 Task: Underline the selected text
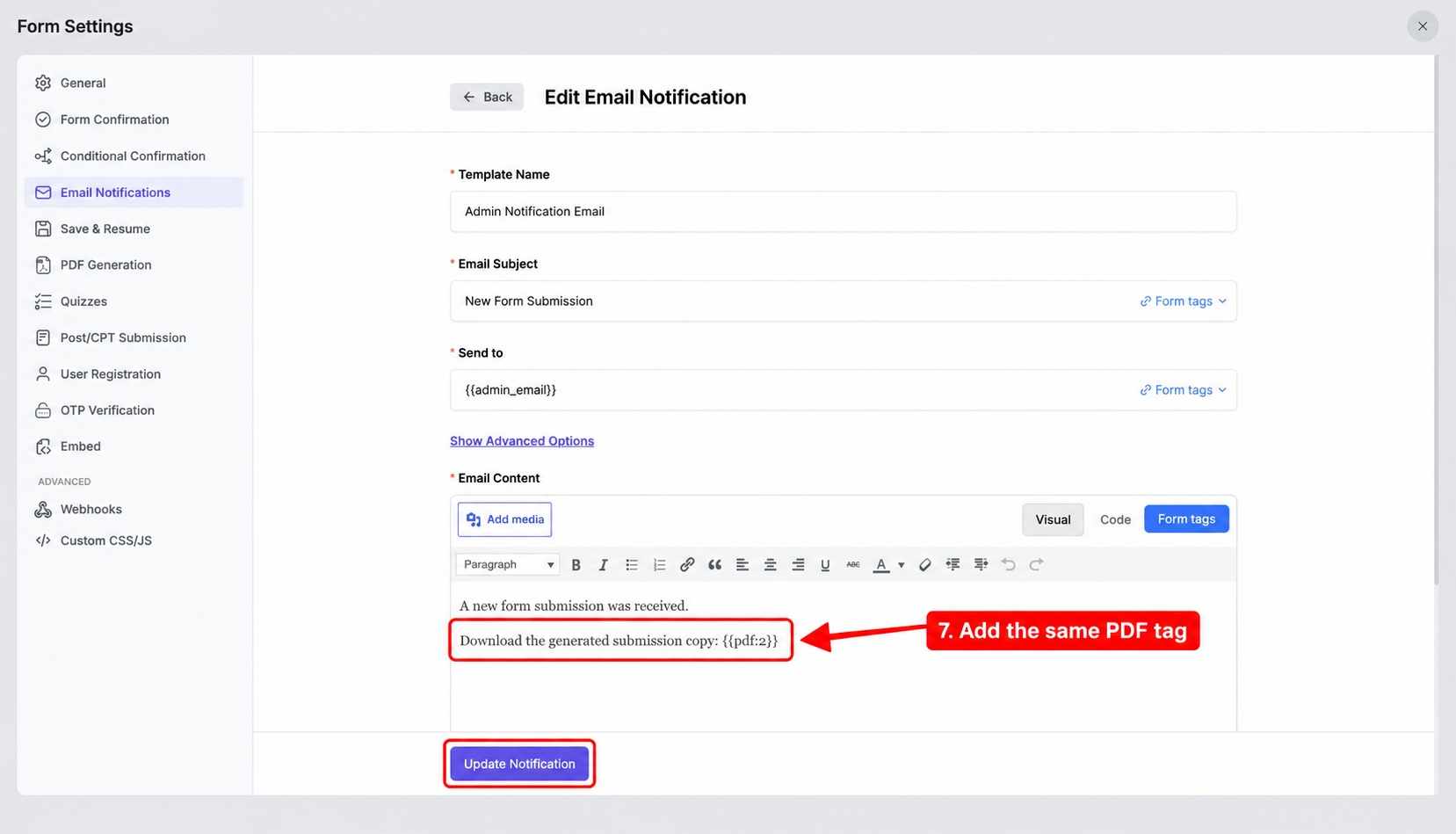pos(825,565)
